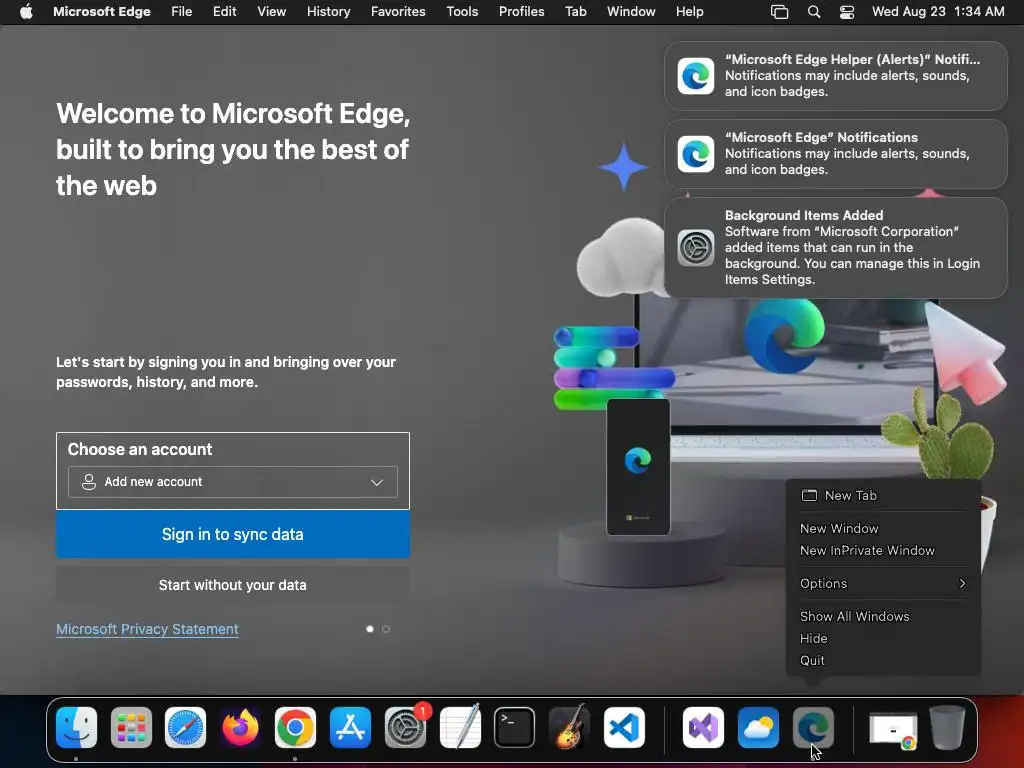Open minimized Chrome window in dock
Image resolution: width=1024 pixels, height=768 pixels.
click(893, 730)
